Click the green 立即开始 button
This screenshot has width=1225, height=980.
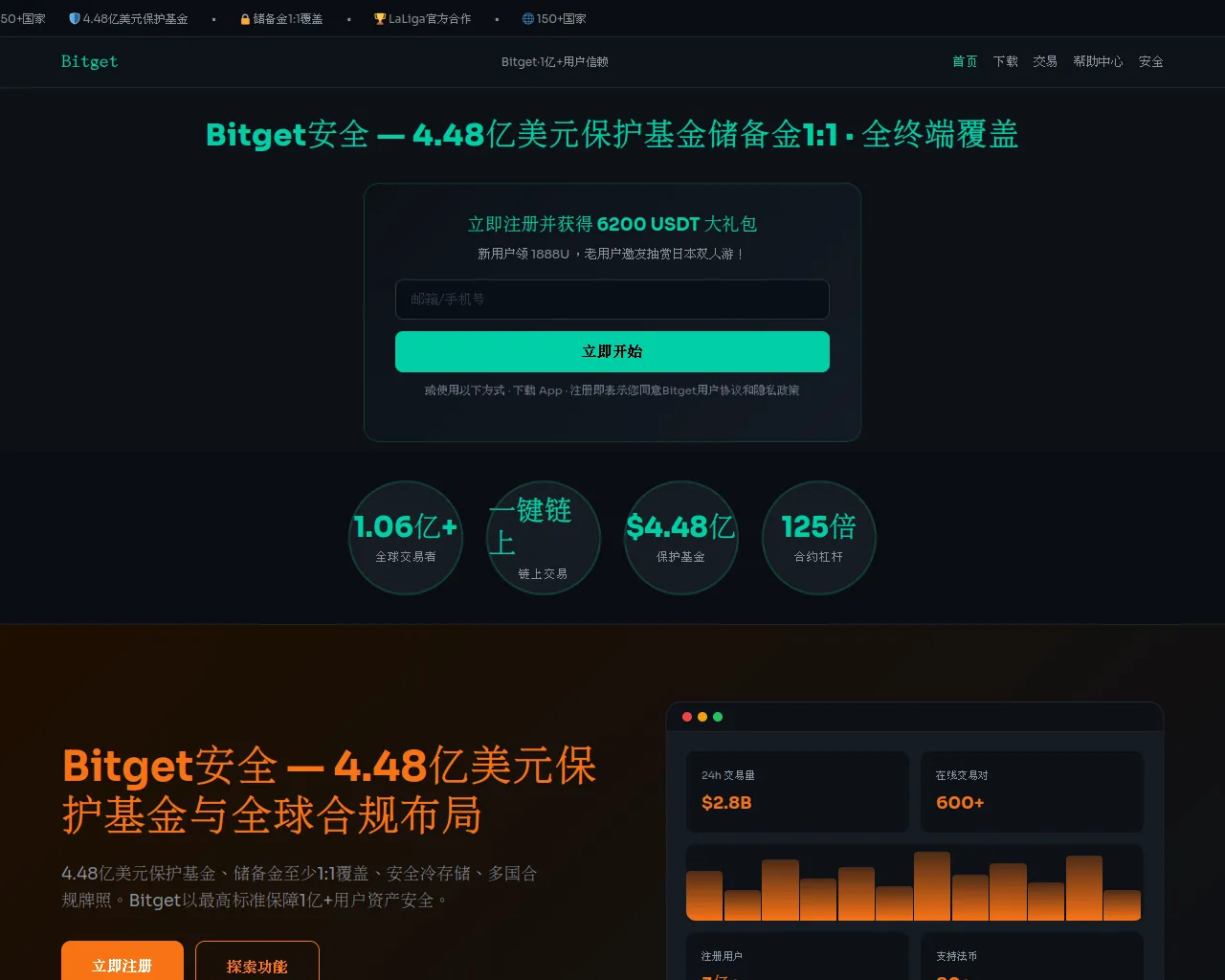point(612,351)
